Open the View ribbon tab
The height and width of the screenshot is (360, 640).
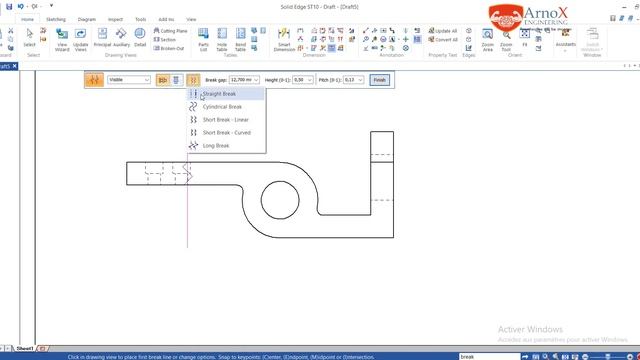pos(191,19)
